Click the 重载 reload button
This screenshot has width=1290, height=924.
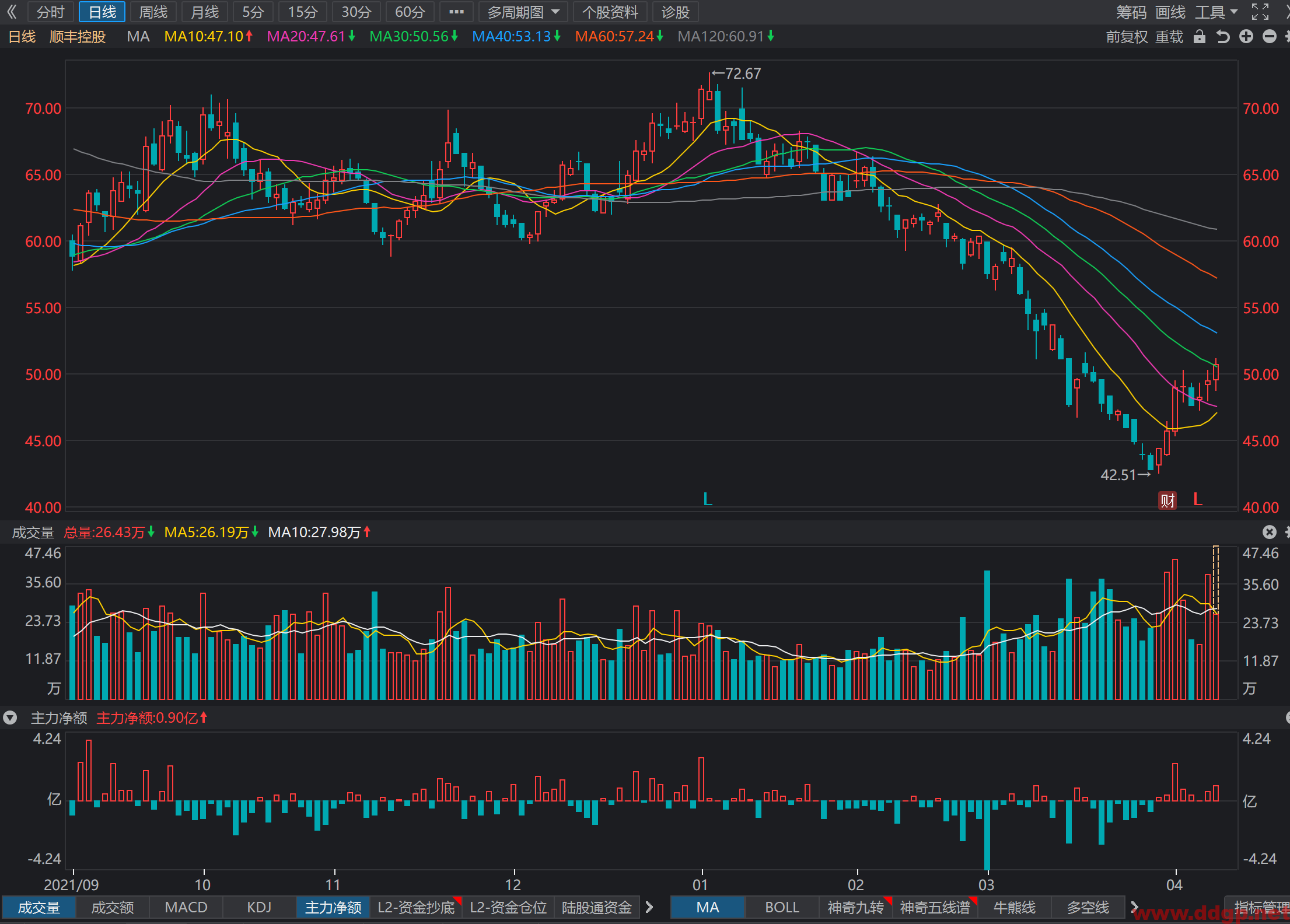[x=1169, y=37]
